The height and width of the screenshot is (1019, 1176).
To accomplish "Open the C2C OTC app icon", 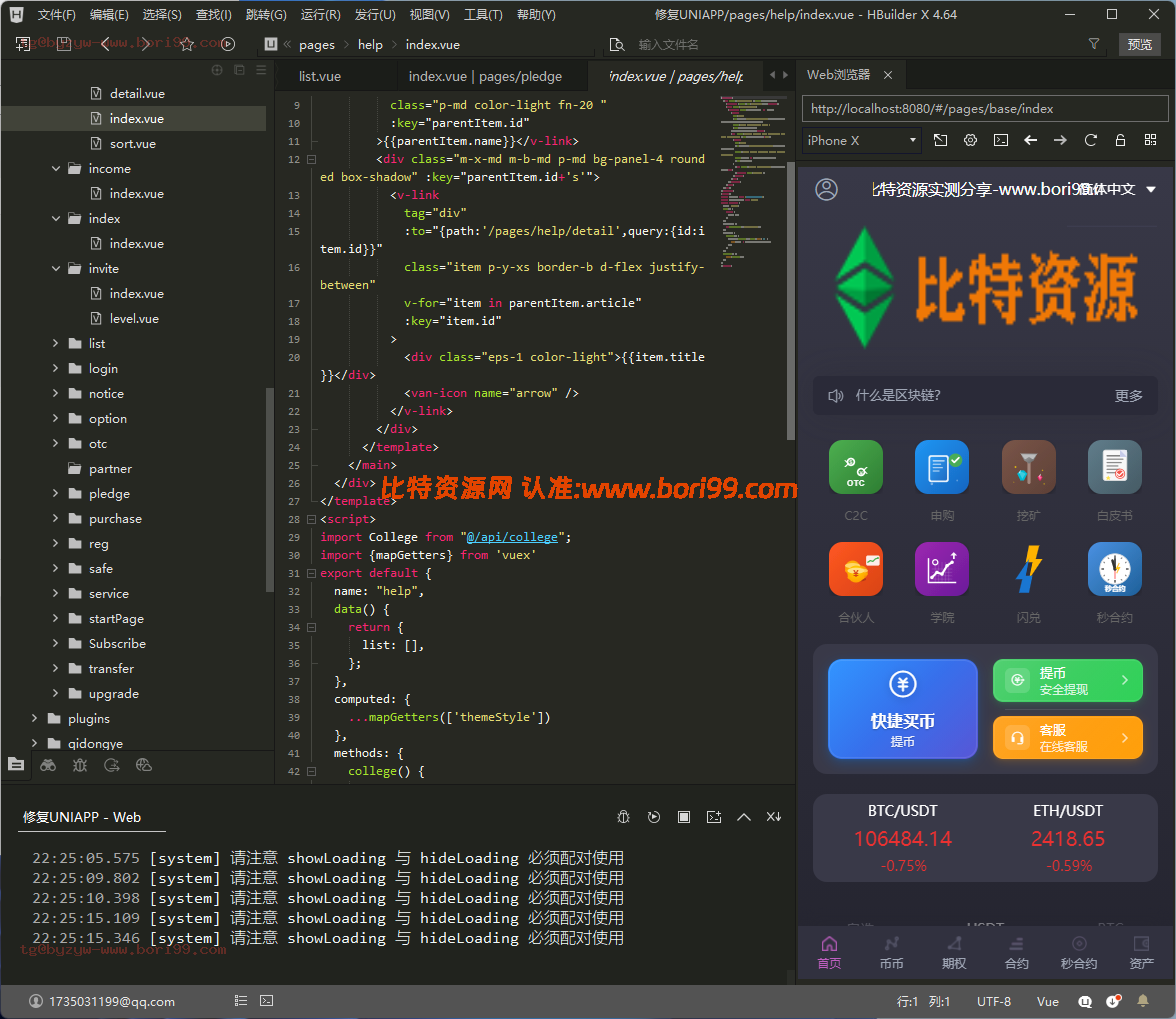I will pos(856,467).
